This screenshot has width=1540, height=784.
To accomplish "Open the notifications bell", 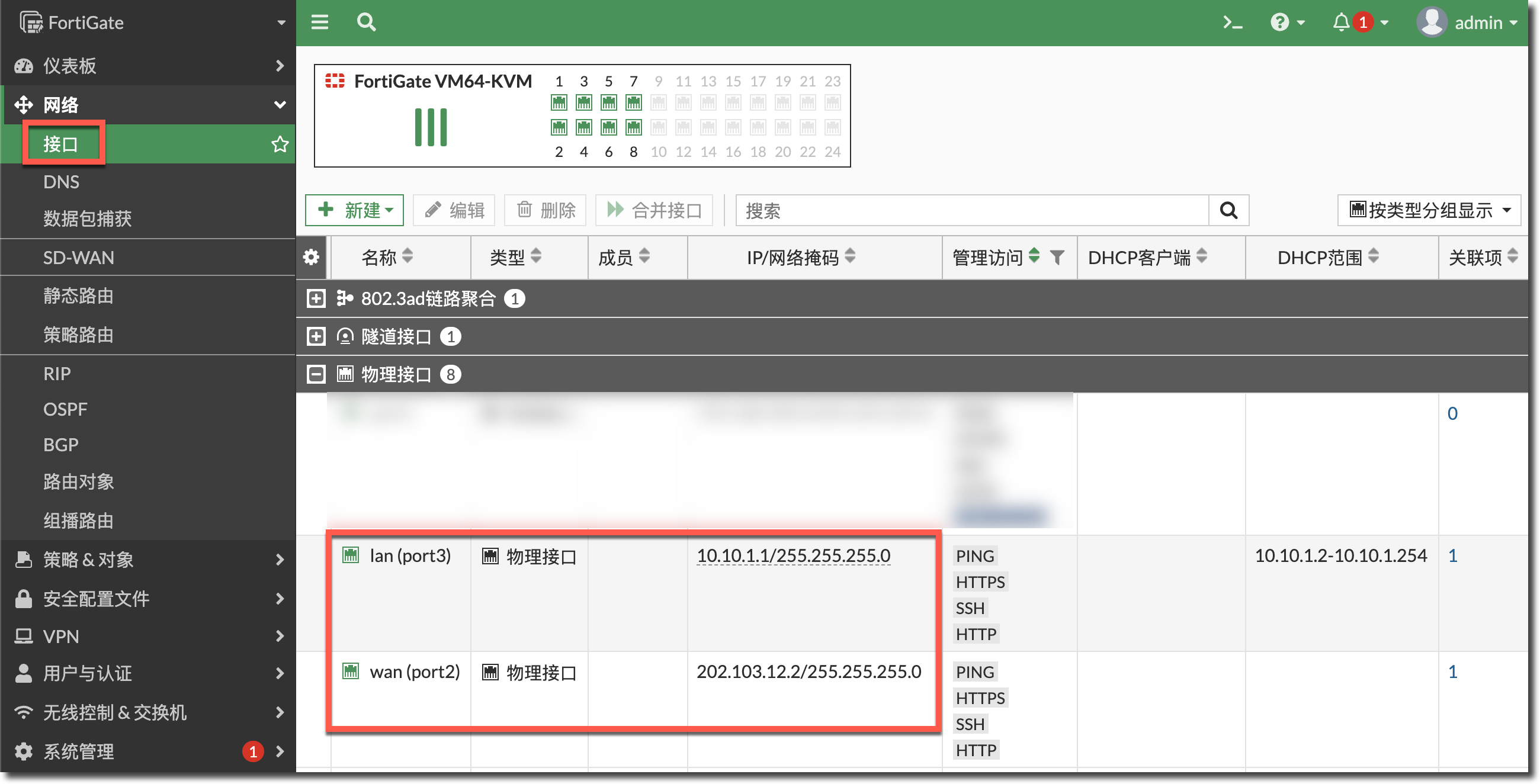I will coord(1359,23).
